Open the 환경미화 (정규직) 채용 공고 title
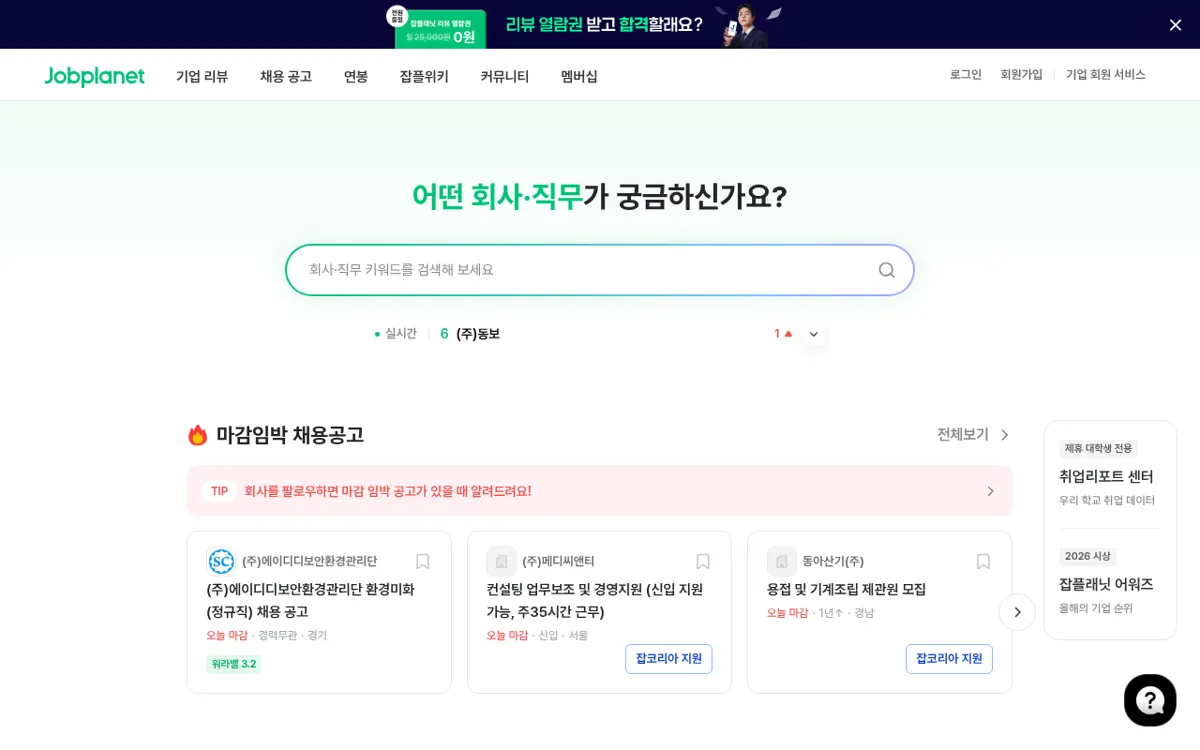This screenshot has height=750, width=1200. pos(311,600)
